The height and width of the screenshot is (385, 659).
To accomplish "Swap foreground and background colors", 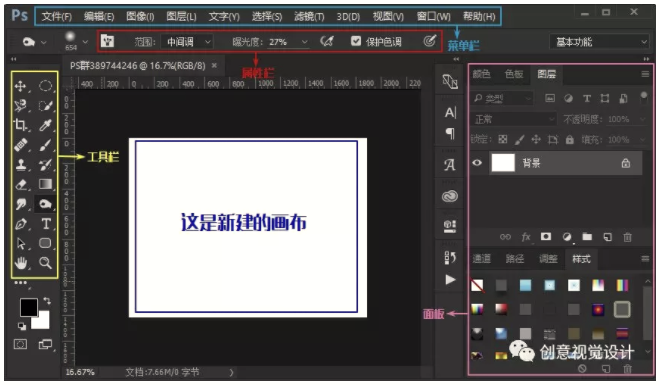I will click(47, 301).
